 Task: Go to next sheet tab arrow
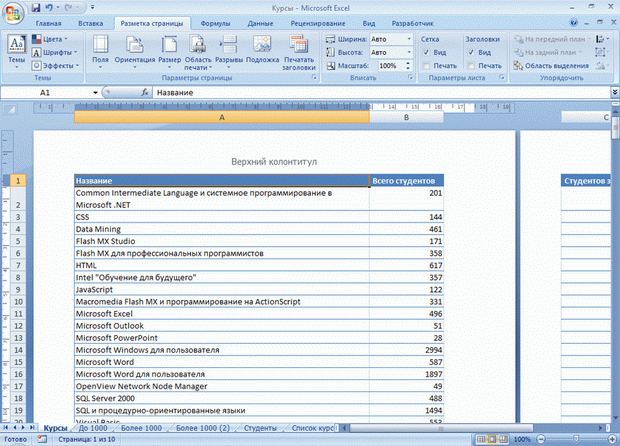(x=23, y=428)
